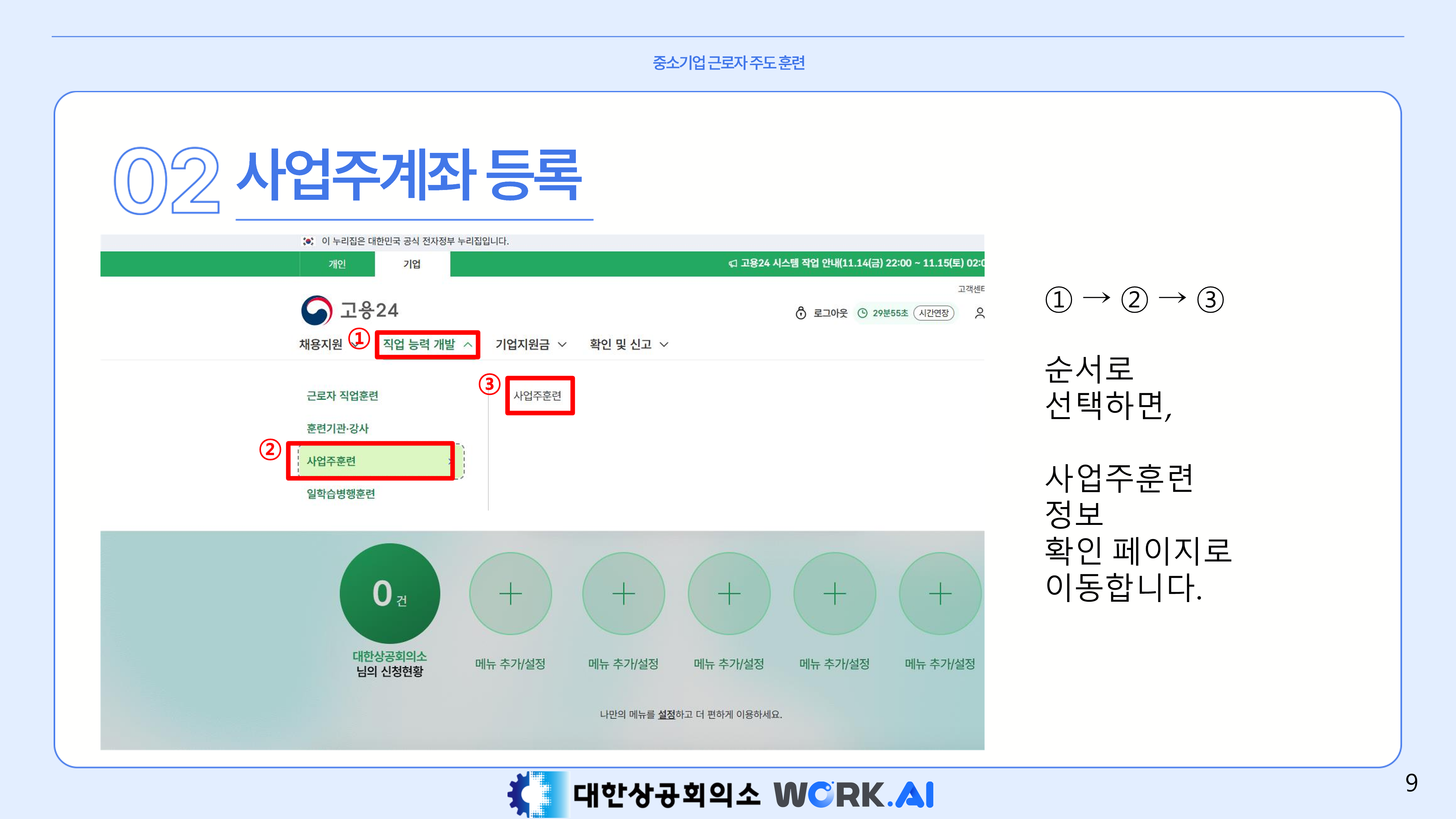Click the underlined 설정 link
Screen dimensions: 1456x819
[666, 715]
